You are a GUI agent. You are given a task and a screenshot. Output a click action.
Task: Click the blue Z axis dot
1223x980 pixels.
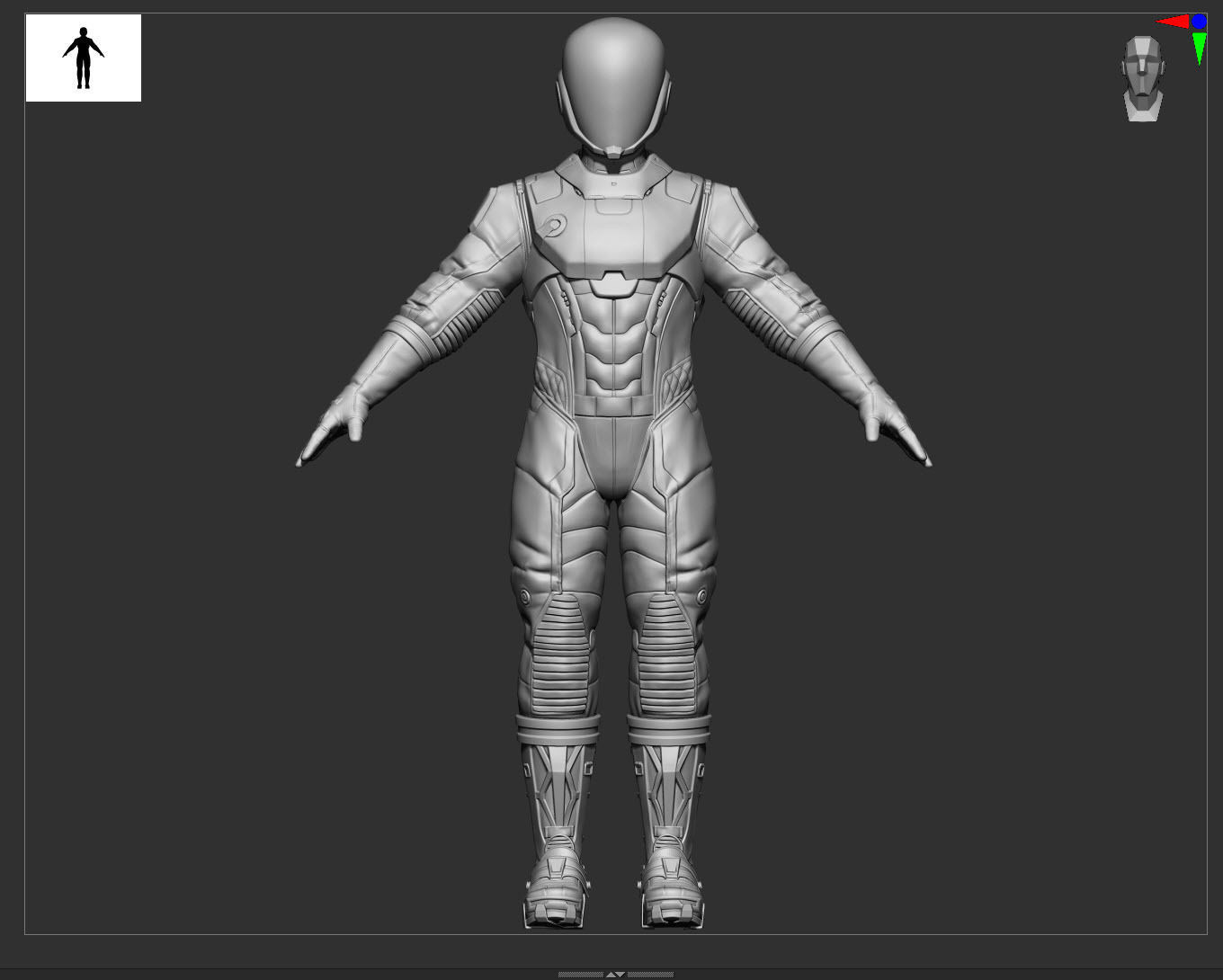point(1199,21)
